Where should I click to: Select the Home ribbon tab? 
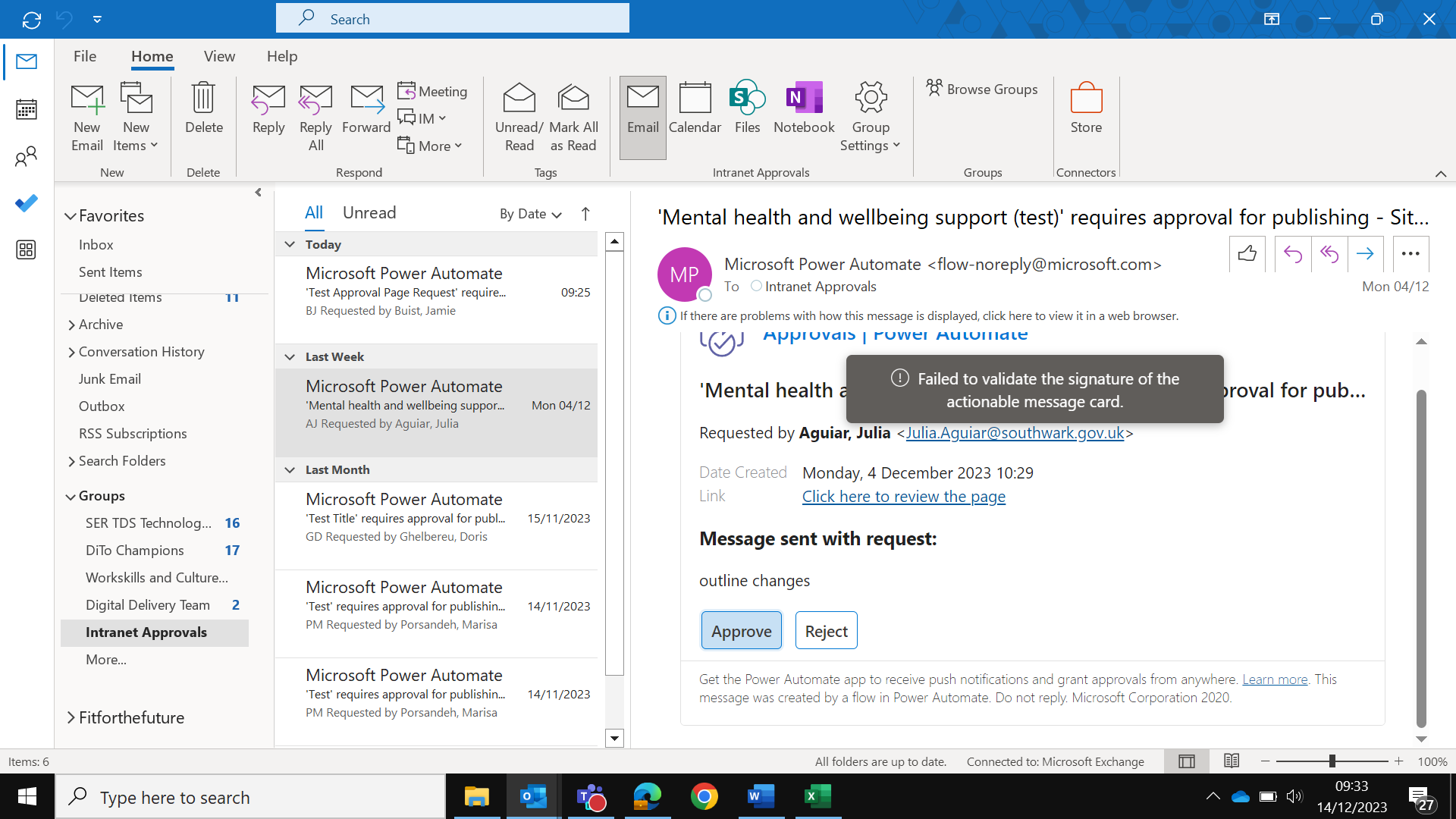point(152,56)
